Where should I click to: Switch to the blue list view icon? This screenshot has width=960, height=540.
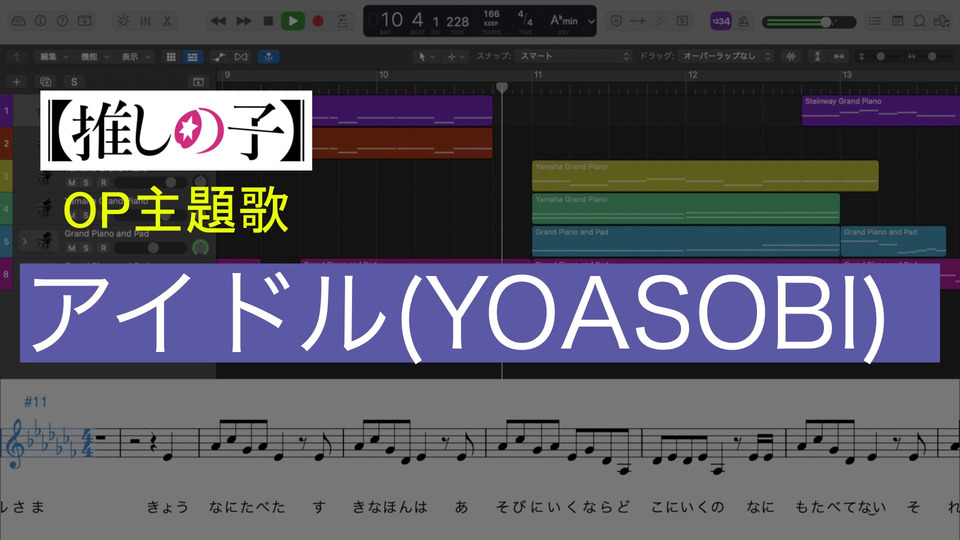click(x=193, y=56)
